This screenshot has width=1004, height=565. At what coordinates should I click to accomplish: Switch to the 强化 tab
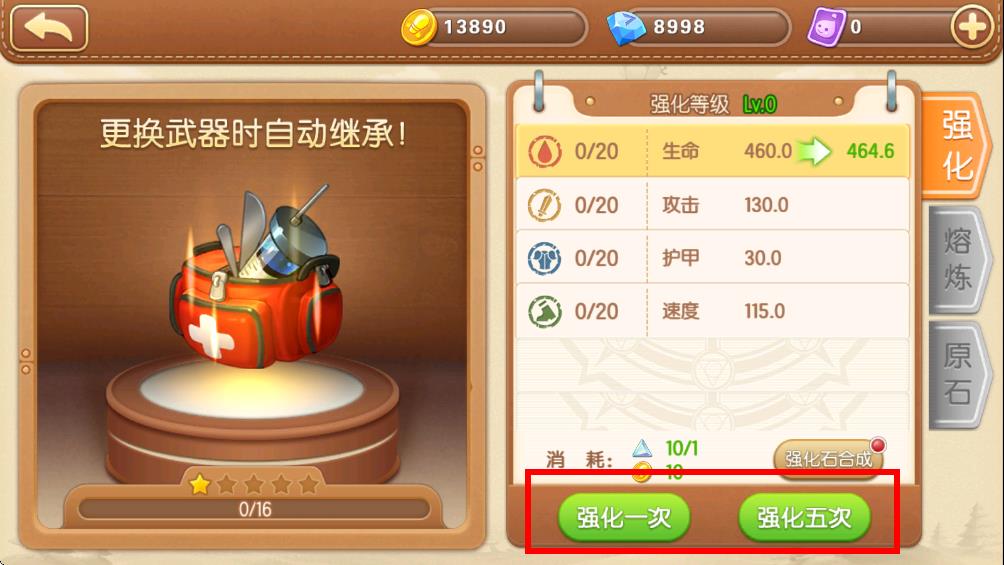coord(956,145)
